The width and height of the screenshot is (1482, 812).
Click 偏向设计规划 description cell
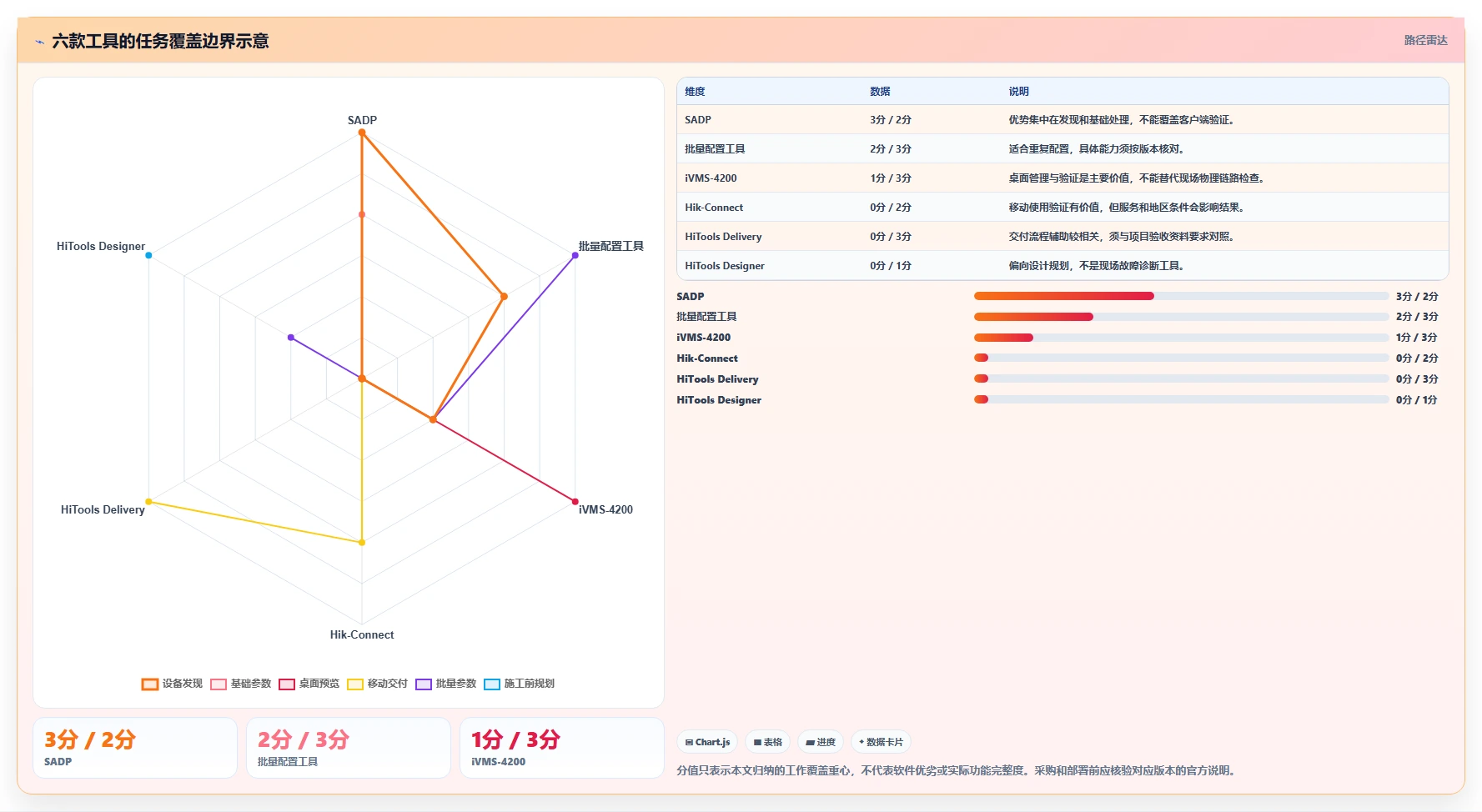pyautogui.click(x=1097, y=266)
